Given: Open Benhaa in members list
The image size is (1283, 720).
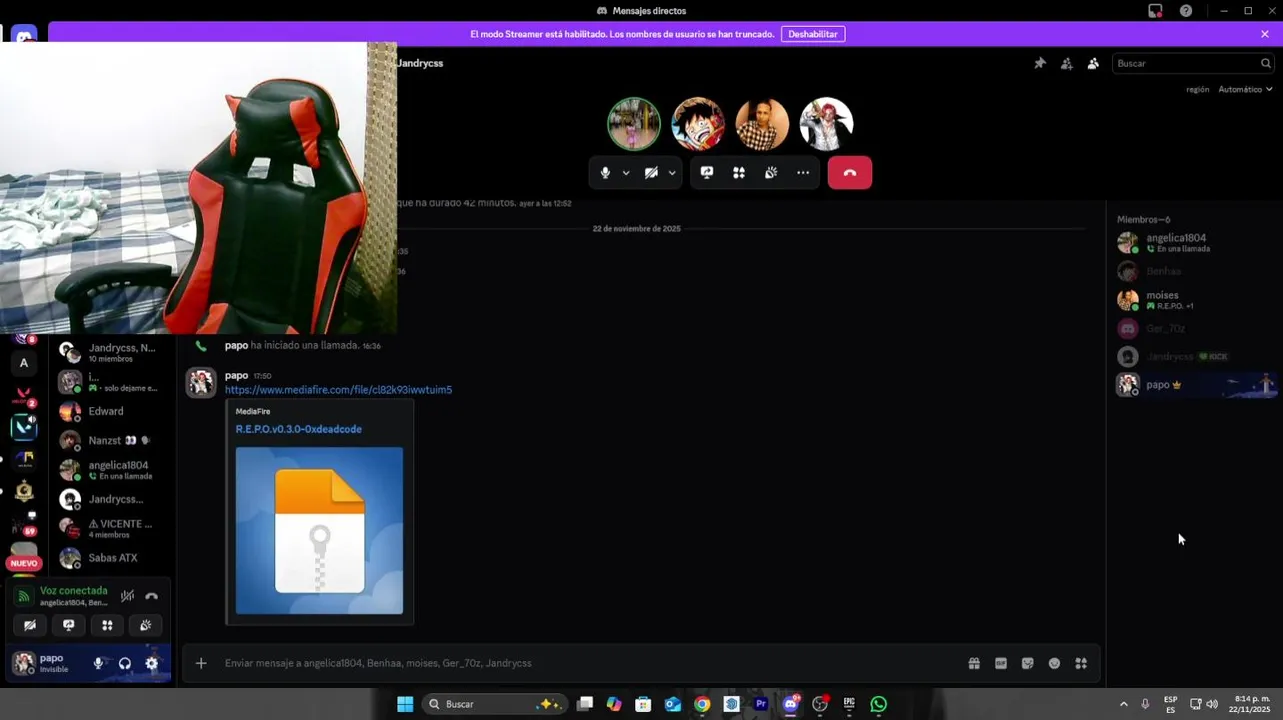Looking at the screenshot, I should [x=1196, y=271].
